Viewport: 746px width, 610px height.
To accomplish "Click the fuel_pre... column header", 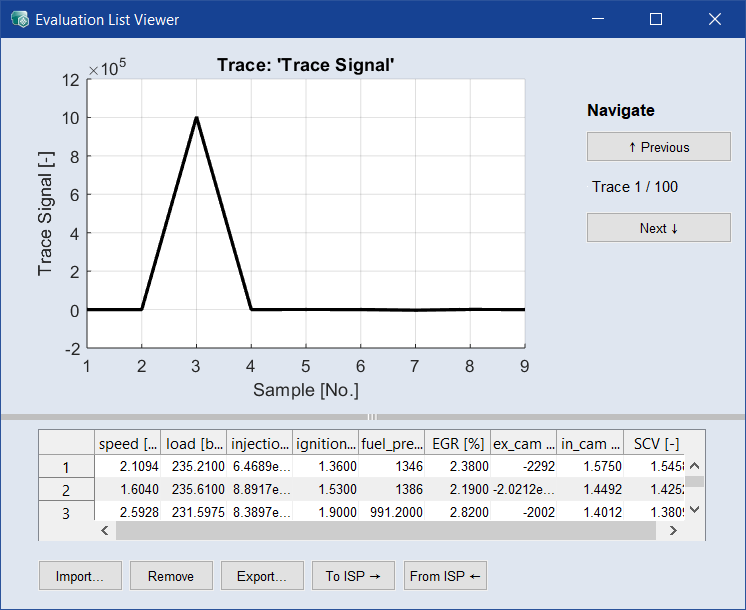I will click(391, 443).
